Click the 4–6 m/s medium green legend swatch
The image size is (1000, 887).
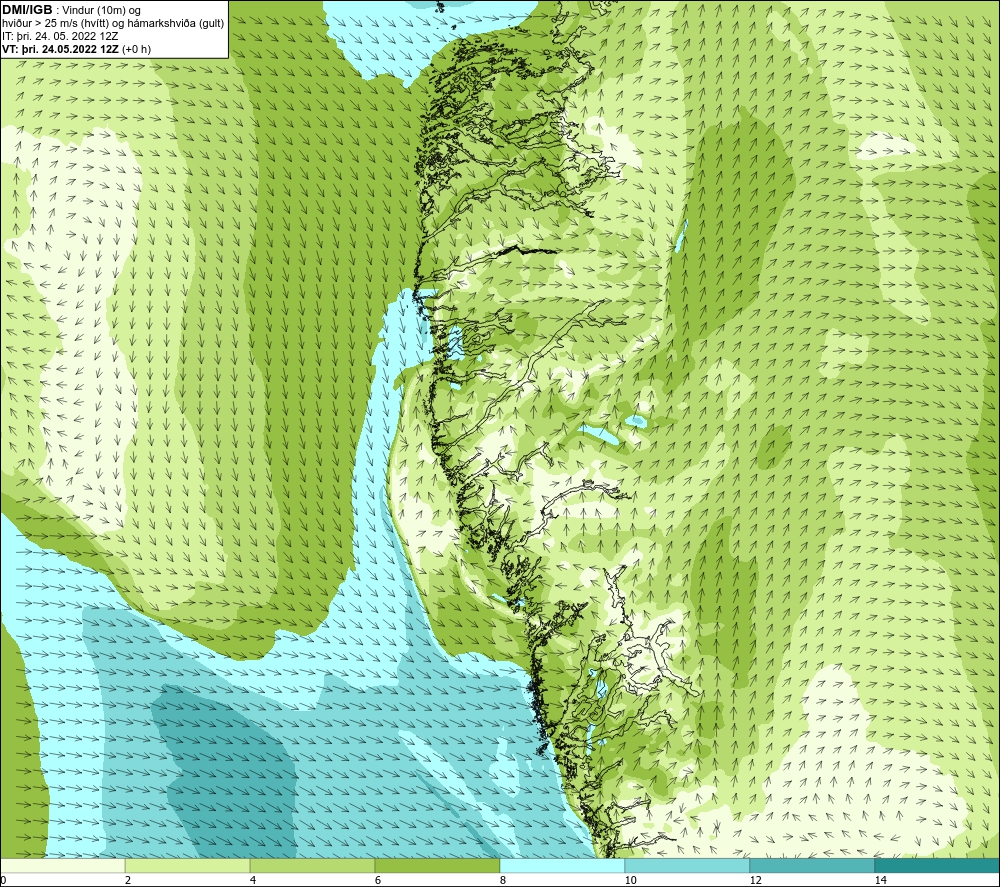tap(312, 865)
